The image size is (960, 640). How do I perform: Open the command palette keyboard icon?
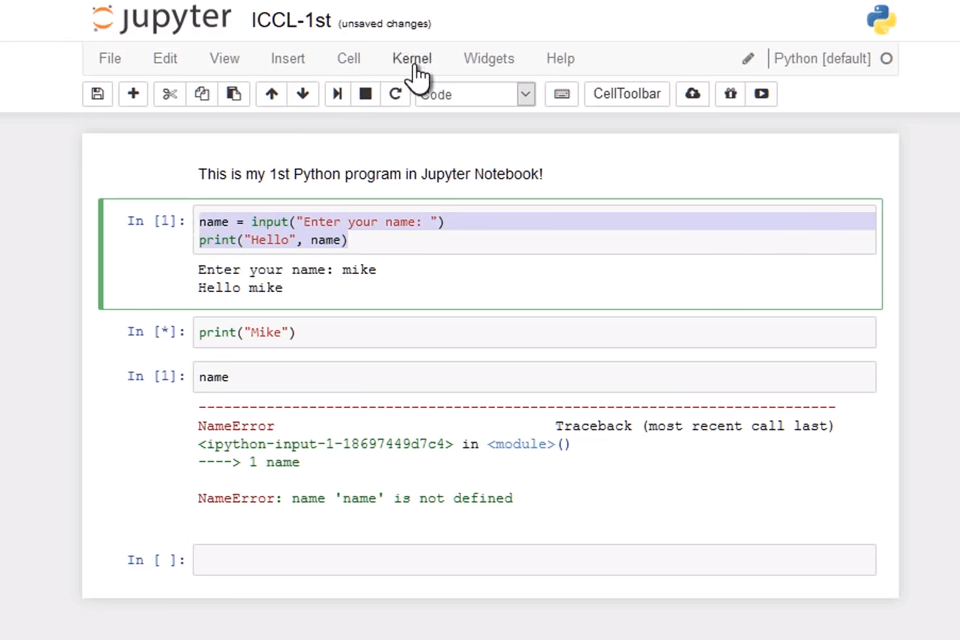[x=561, y=93]
